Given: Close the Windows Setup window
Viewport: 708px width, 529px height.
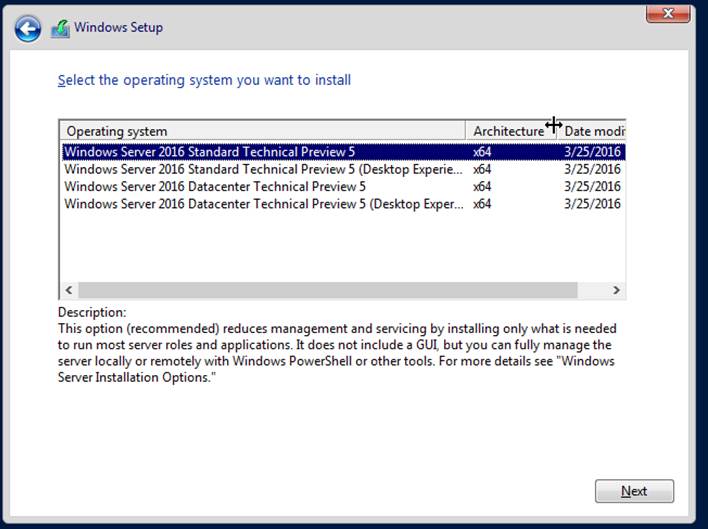Looking at the screenshot, I should point(668,14).
